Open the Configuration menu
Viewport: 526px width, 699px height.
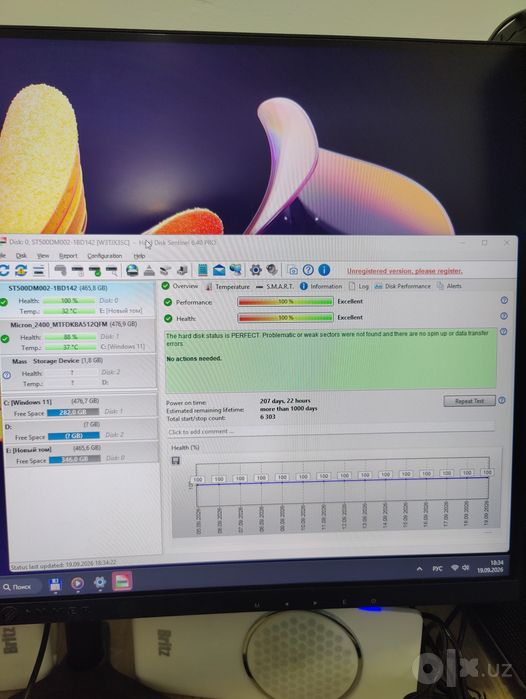pyautogui.click(x=104, y=256)
